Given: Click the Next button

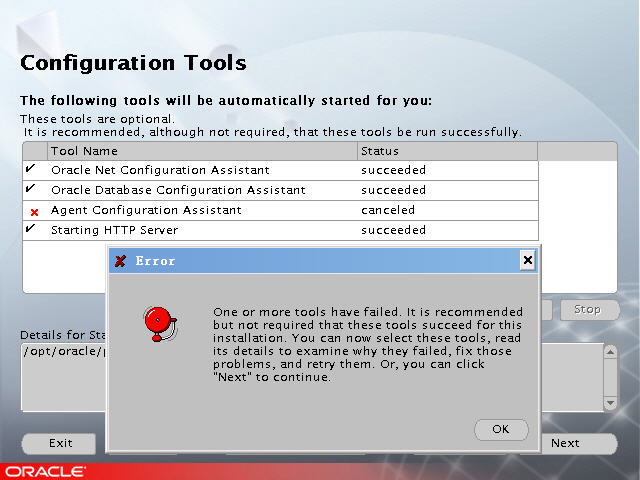Looking at the screenshot, I should click(x=579, y=443).
